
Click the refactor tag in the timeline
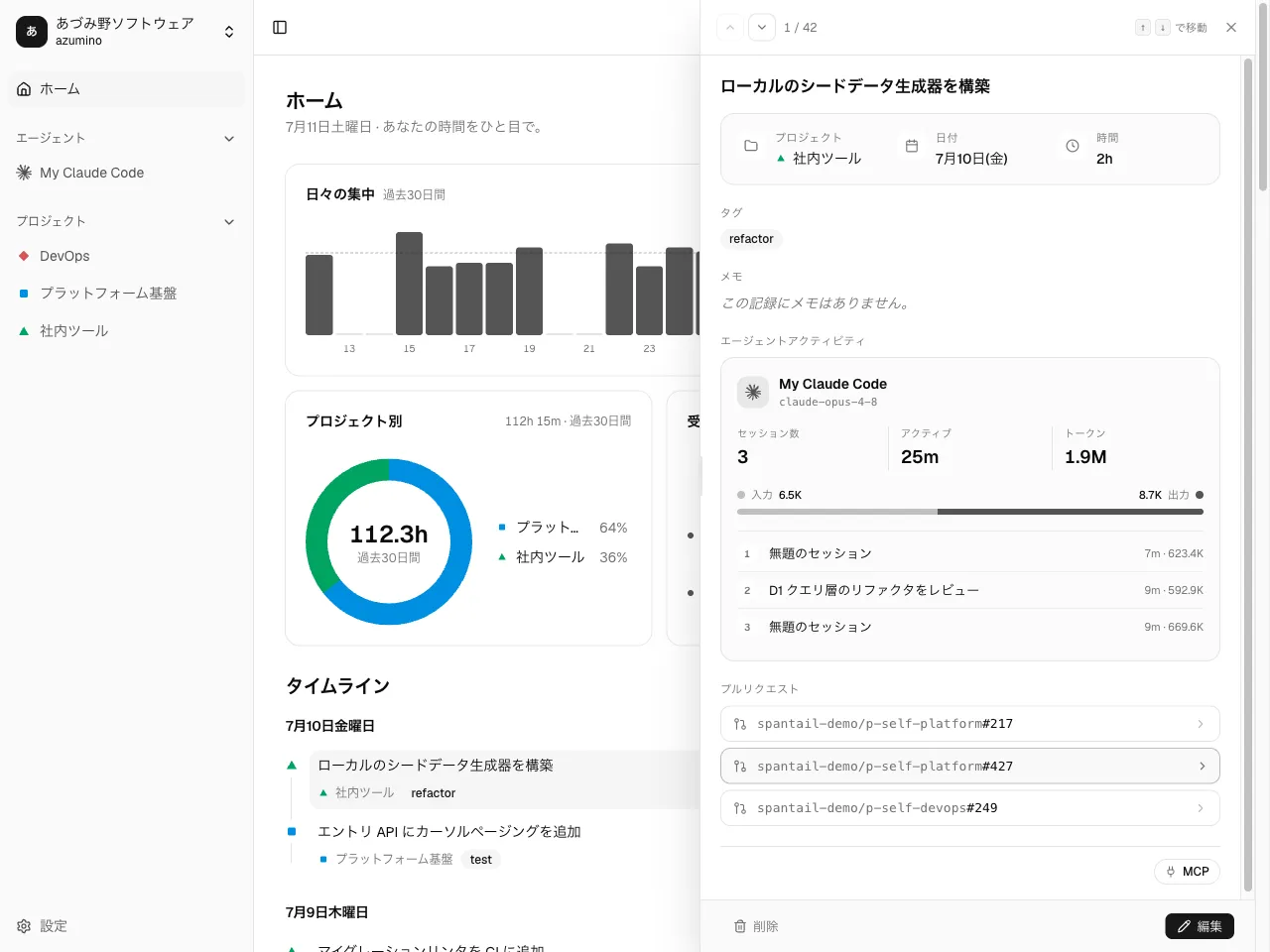click(434, 793)
